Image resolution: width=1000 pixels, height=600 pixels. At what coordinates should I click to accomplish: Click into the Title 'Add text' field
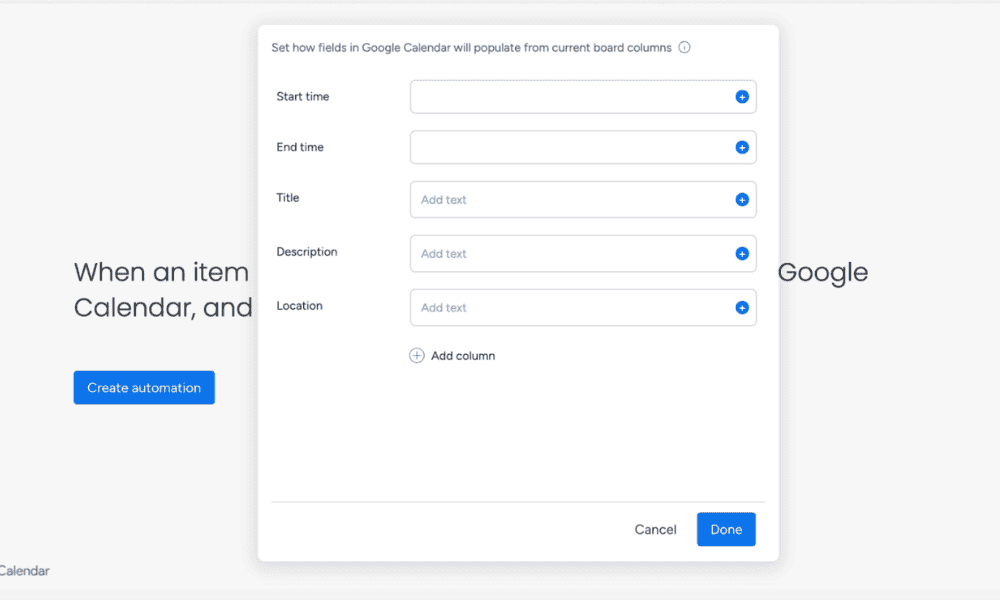(x=570, y=200)
